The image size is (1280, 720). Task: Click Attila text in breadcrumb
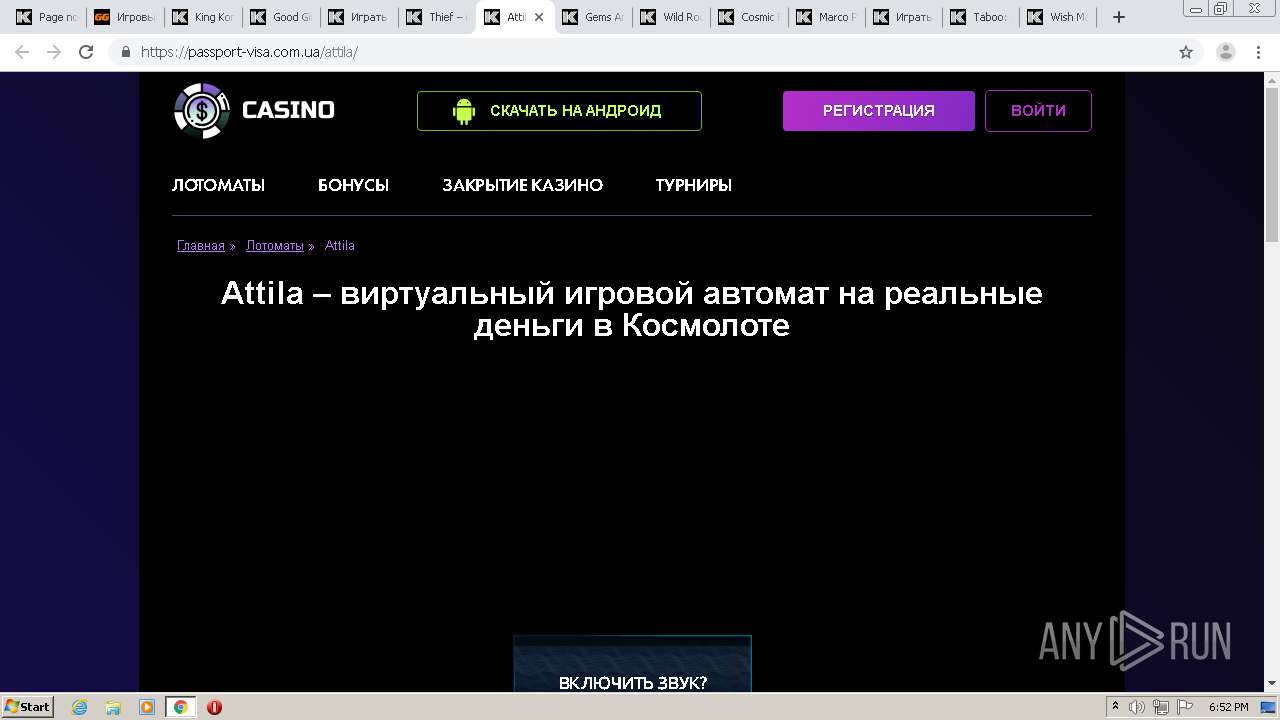340,246
